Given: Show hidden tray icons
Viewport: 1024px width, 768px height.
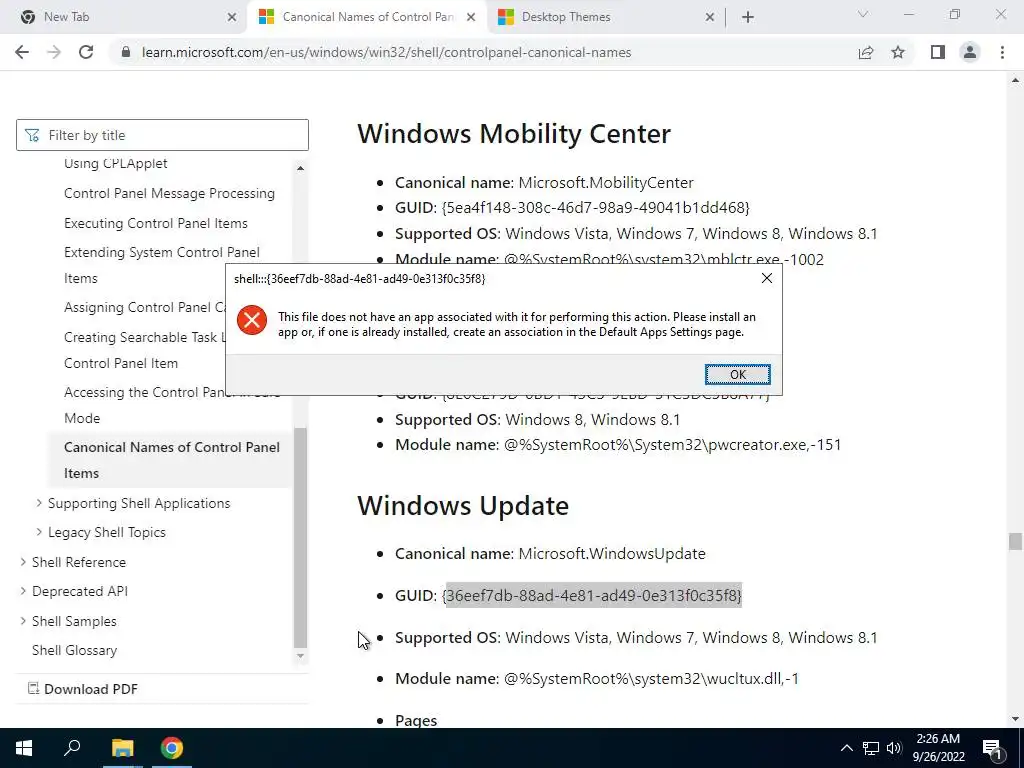Looking at the screenshot, I should pyautogui.click(x=846, y=748).
